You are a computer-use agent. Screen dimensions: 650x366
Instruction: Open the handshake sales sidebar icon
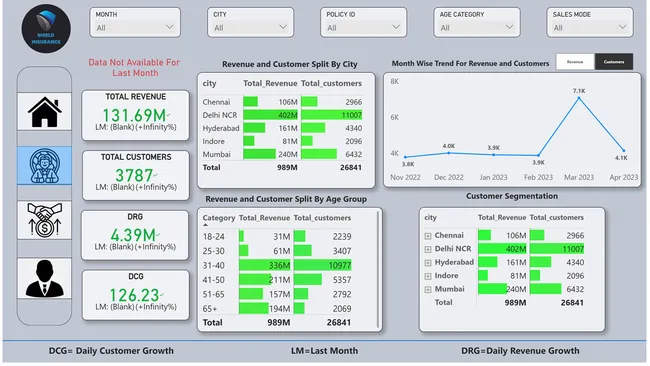point(44,220)
